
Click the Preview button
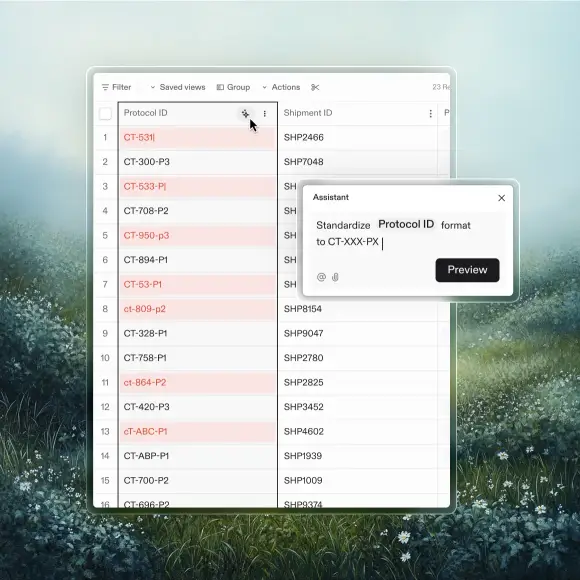coord(468,270)
